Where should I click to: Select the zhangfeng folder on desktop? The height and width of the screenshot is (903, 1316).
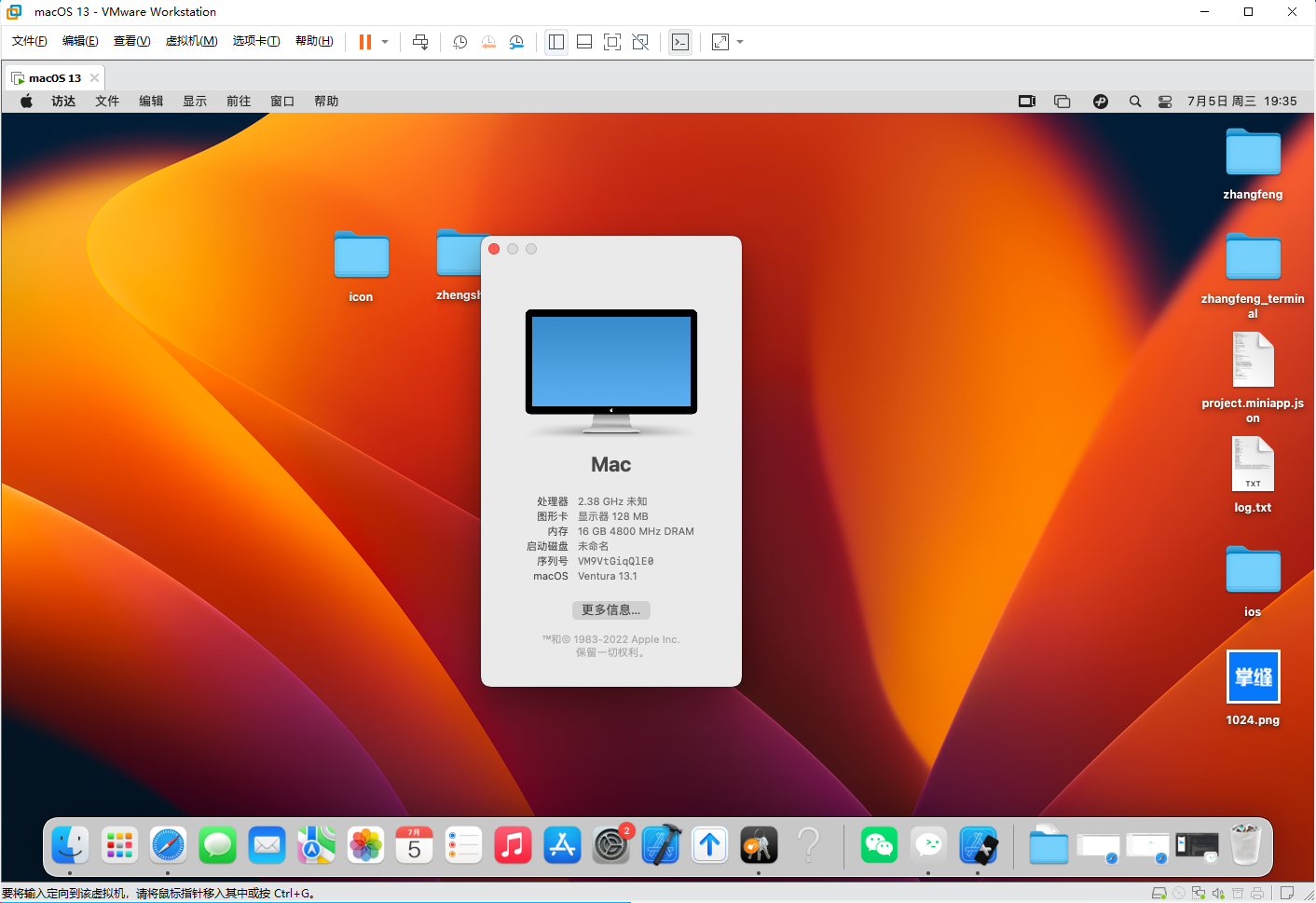click(1254, 152)
